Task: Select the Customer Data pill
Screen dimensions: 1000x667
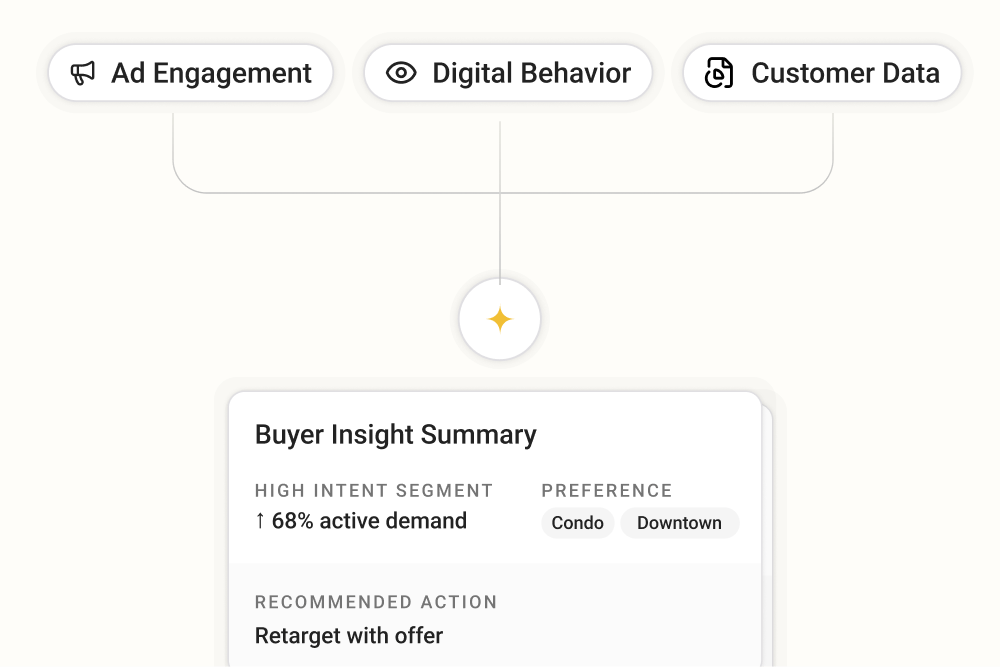Action: click(x=822, y=73)
